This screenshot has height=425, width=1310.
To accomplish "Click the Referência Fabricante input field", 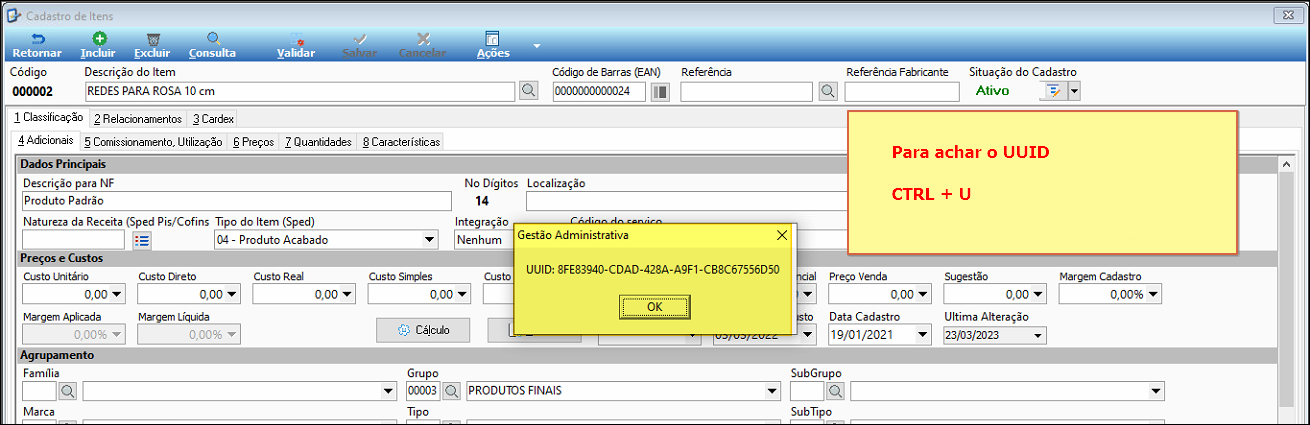I will pyautogui.click(x=902, y=92).
